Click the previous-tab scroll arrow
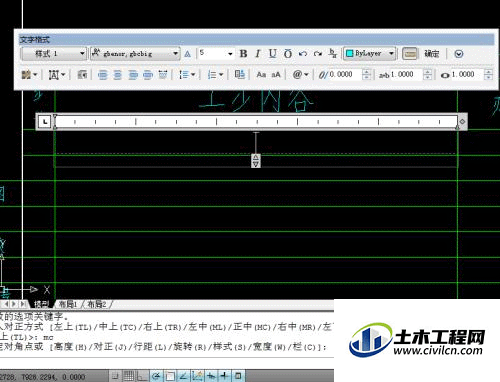The height and width of the screenshot is (382, 500). 6,304
